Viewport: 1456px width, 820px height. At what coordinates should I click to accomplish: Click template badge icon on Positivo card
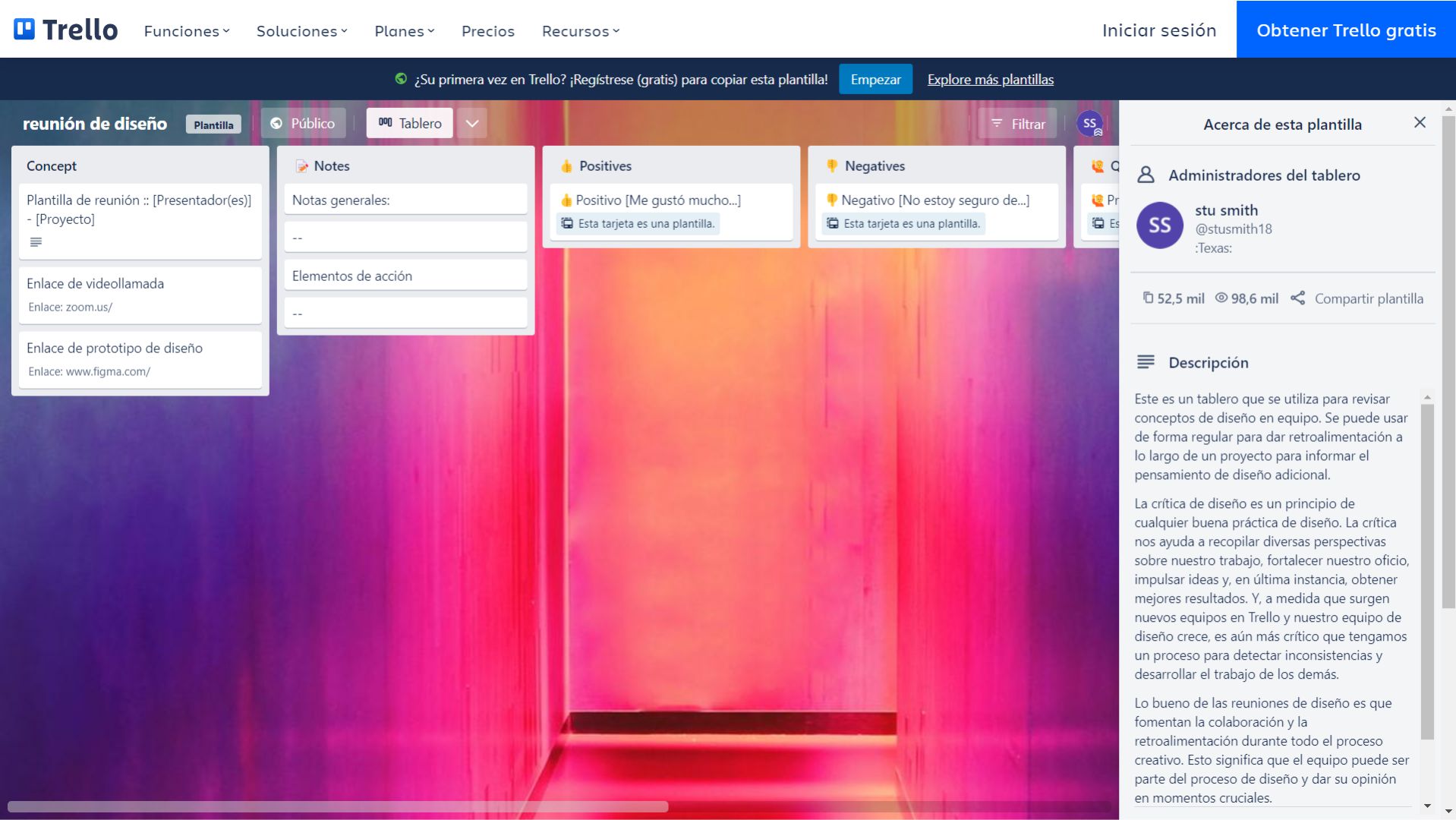[567, 223]
